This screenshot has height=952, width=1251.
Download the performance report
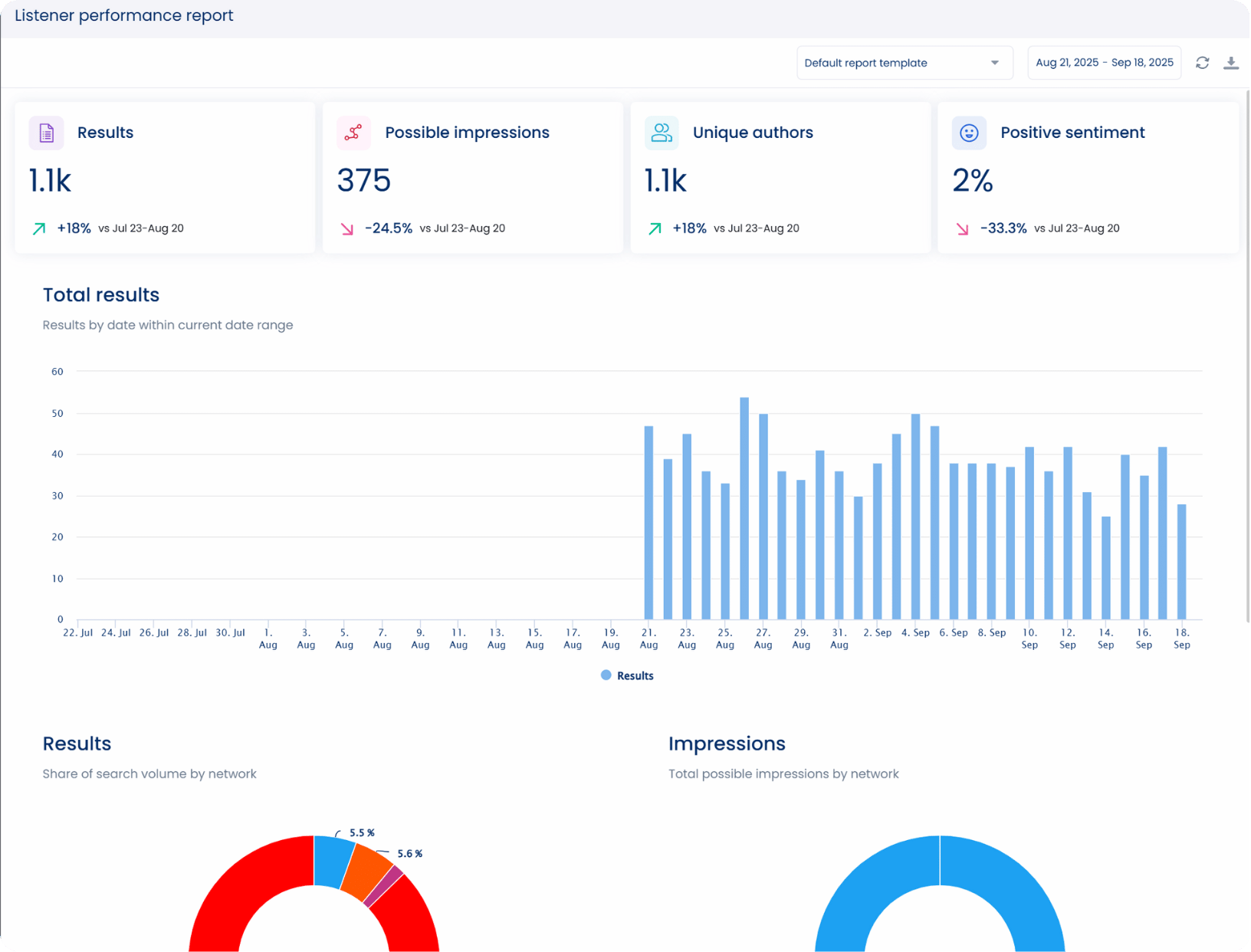tap(1231, 62)
